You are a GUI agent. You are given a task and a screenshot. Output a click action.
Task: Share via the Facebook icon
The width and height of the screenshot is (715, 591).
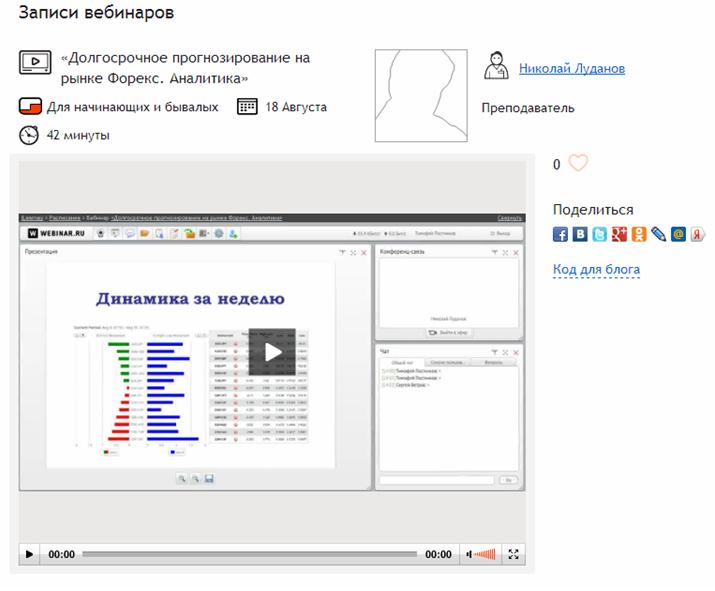[x=561, y=234]
